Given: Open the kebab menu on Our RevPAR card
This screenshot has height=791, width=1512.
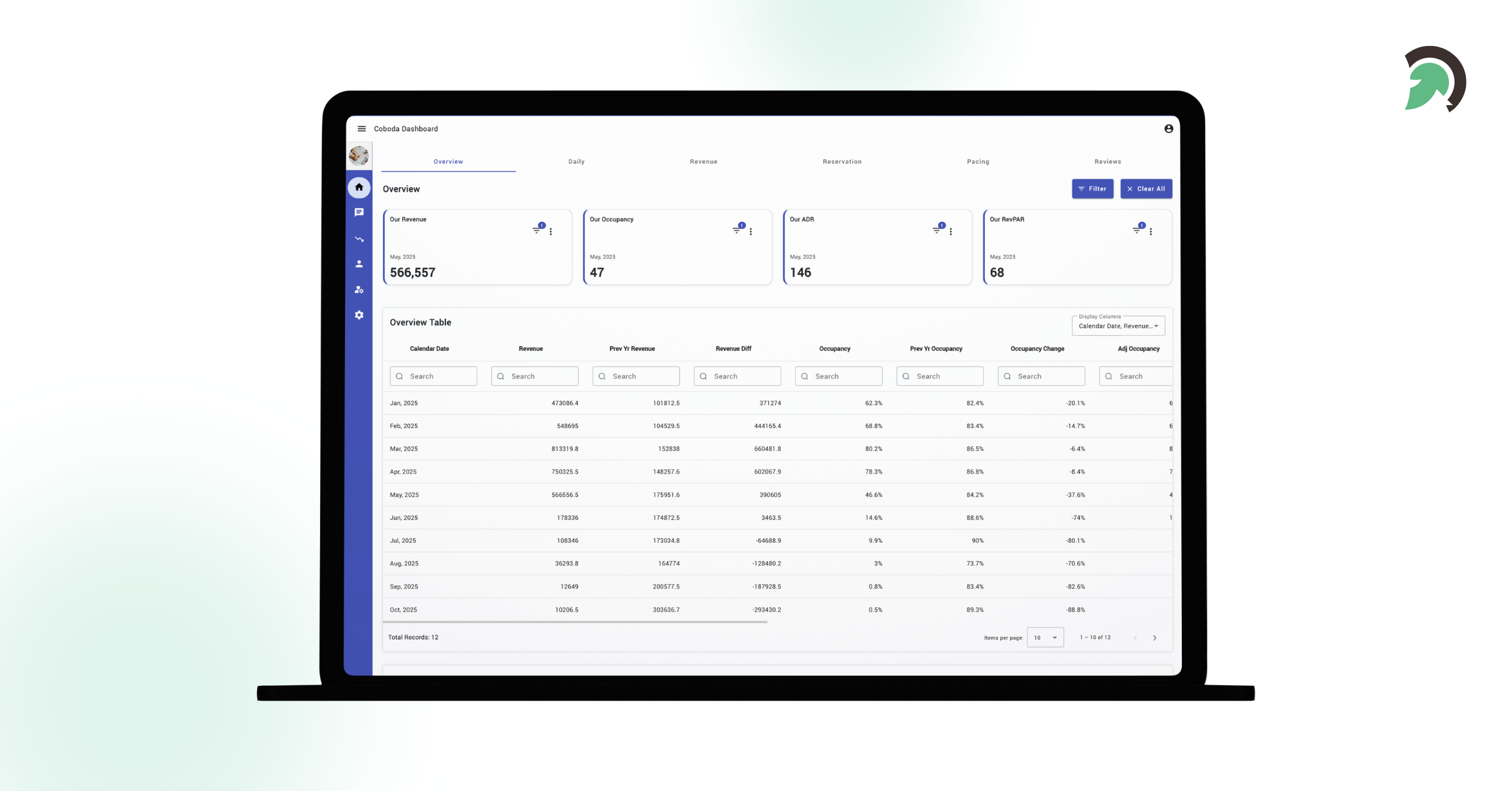Looking at the screenshot, I should (x=1152, y=230).
